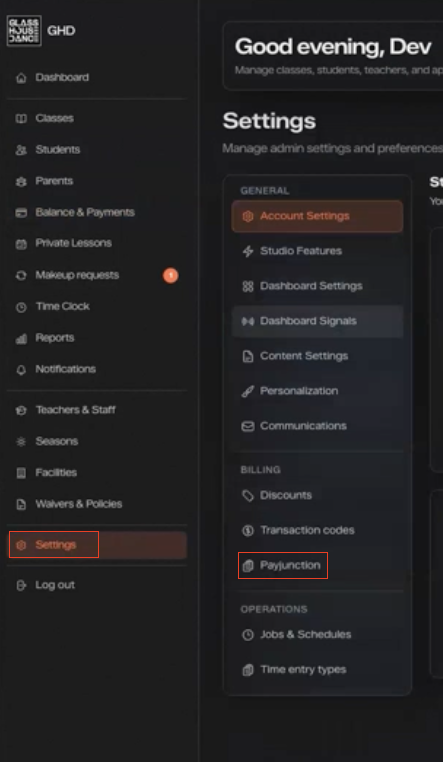443x762 pixels.
Task: Click the Classes book icon
Action: pyautogui.click(x=21, y=119)
